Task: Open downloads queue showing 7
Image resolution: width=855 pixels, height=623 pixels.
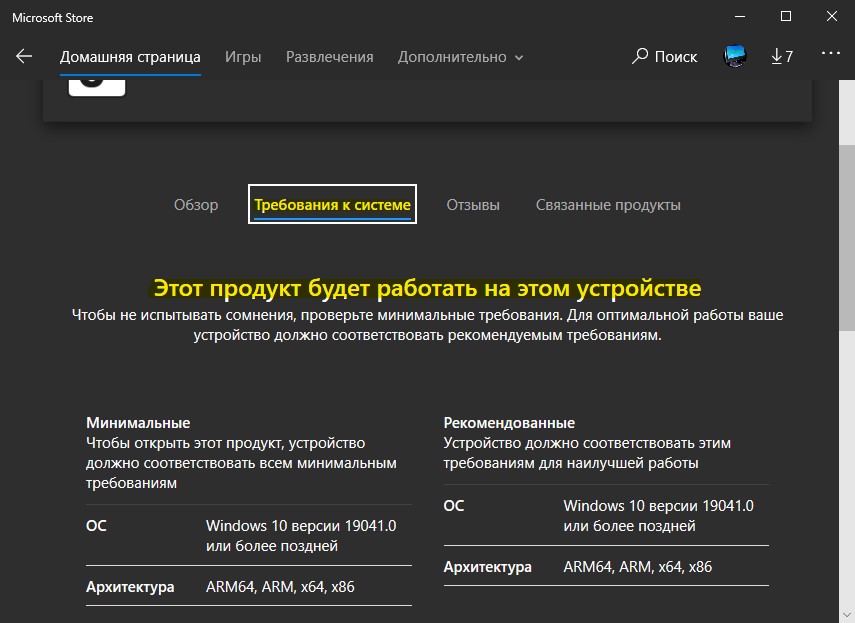Action: pos(782,56)
